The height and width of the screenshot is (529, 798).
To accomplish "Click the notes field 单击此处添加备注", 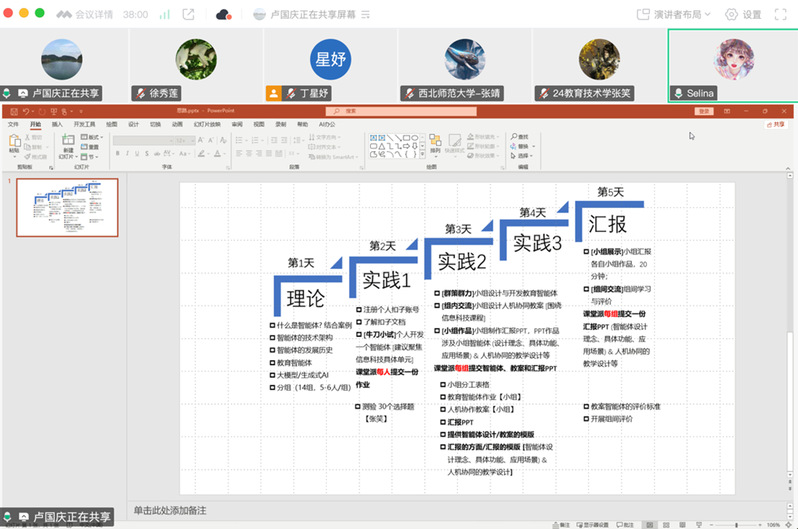I will pos(170,510).
